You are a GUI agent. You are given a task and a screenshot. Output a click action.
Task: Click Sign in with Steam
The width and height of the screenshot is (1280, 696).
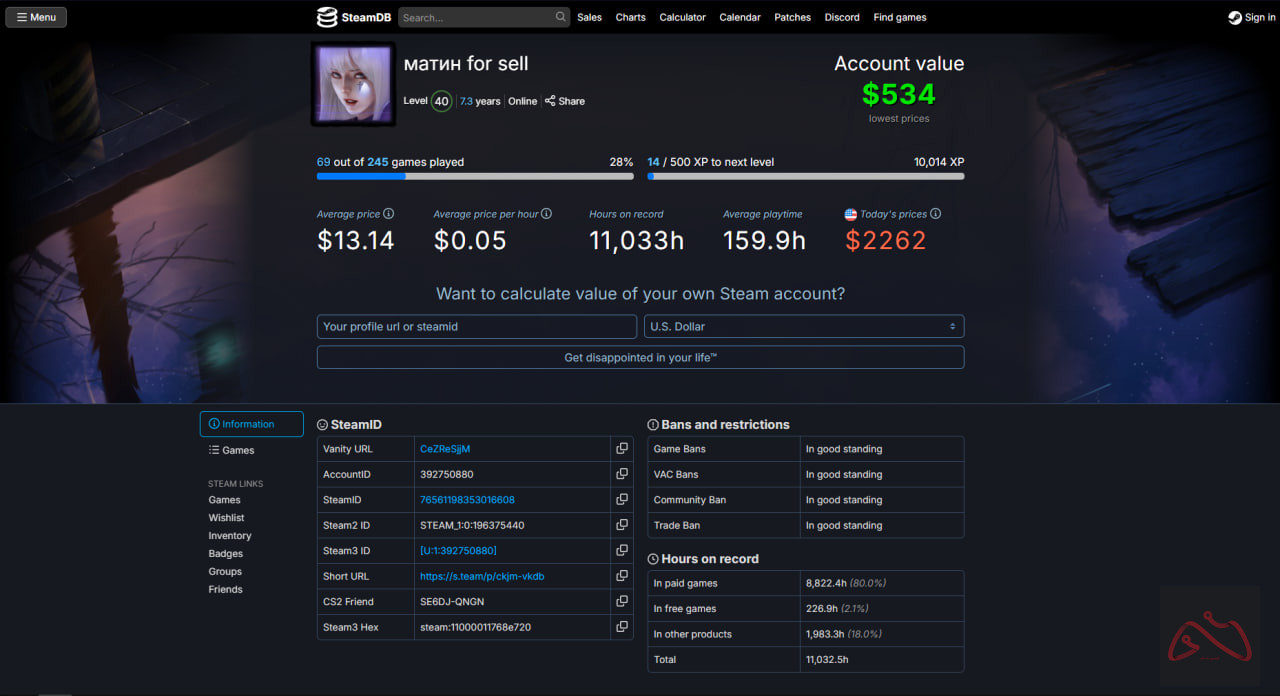tap(1251, 17)
